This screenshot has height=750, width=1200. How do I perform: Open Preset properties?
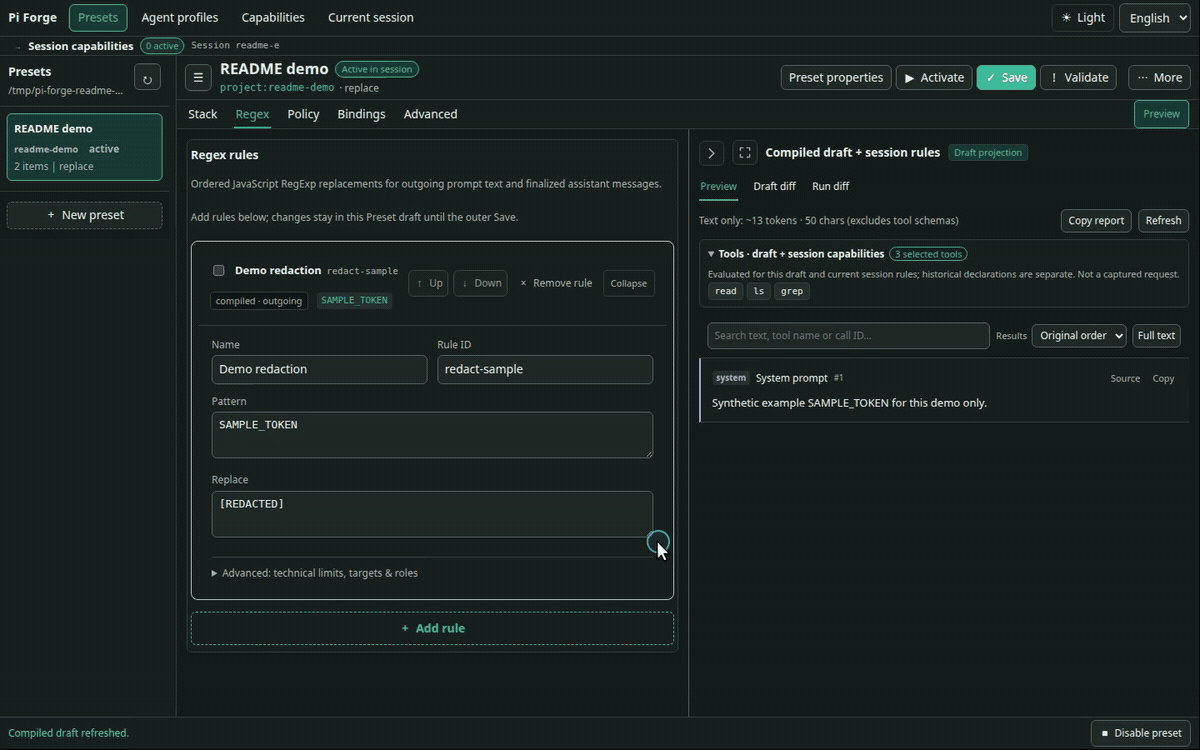coord(836,78)
